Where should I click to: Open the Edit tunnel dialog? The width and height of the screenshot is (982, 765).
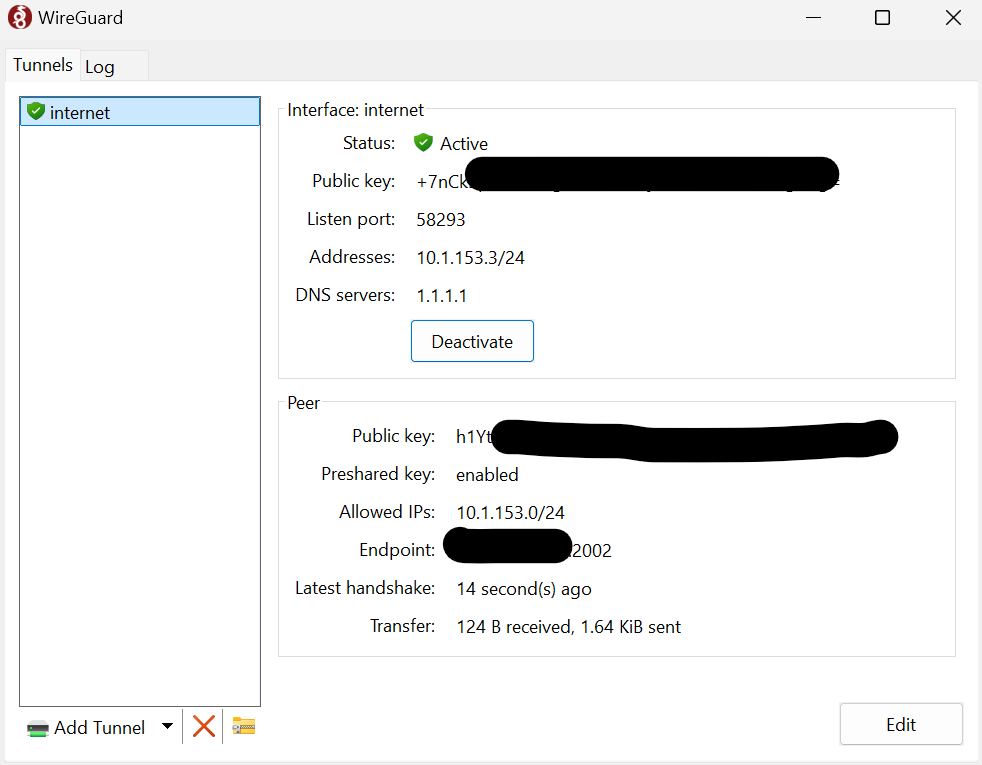pyautogui.click(x=901, y=724)
